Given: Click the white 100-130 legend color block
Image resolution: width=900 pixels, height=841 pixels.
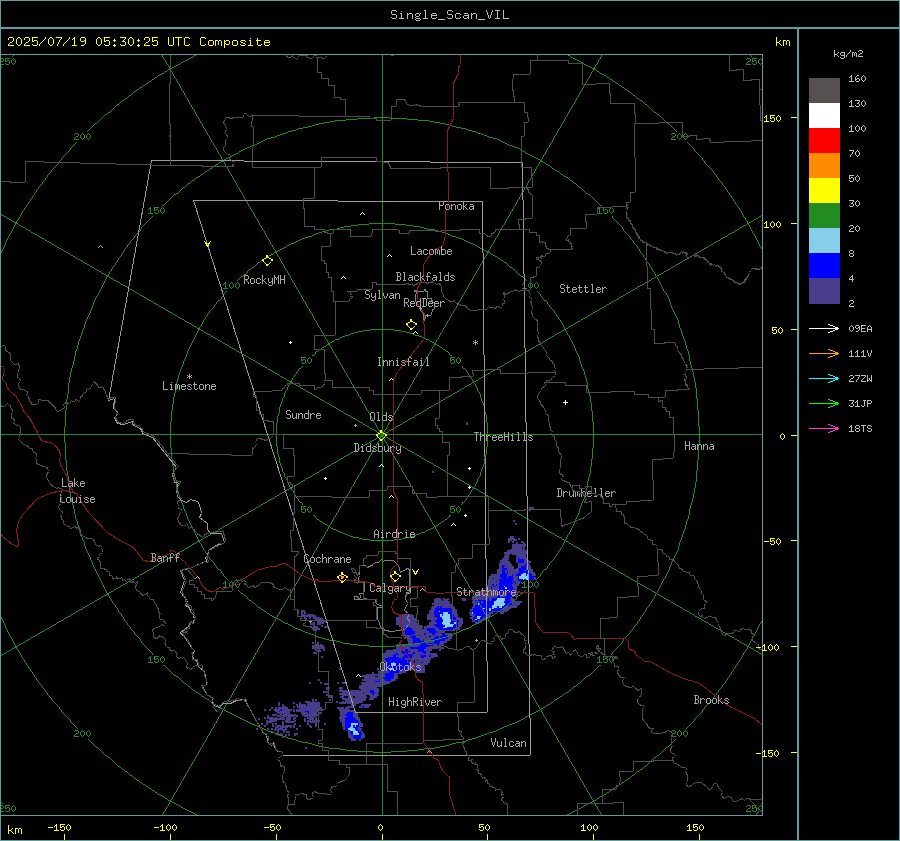Looking at the screenshot, I should [x=824, y=115].
